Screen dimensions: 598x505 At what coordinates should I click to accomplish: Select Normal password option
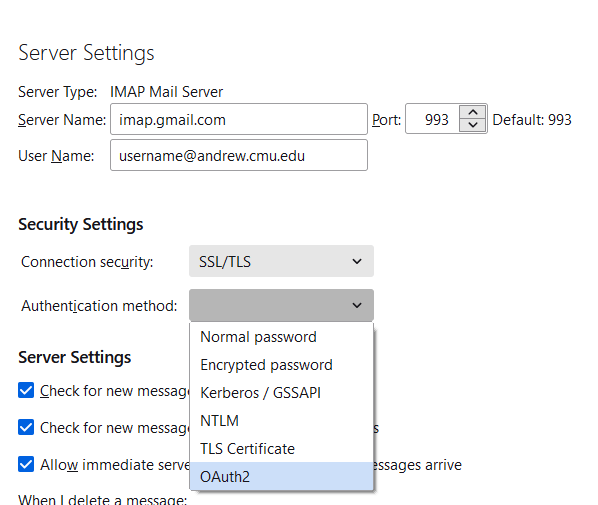281,337
